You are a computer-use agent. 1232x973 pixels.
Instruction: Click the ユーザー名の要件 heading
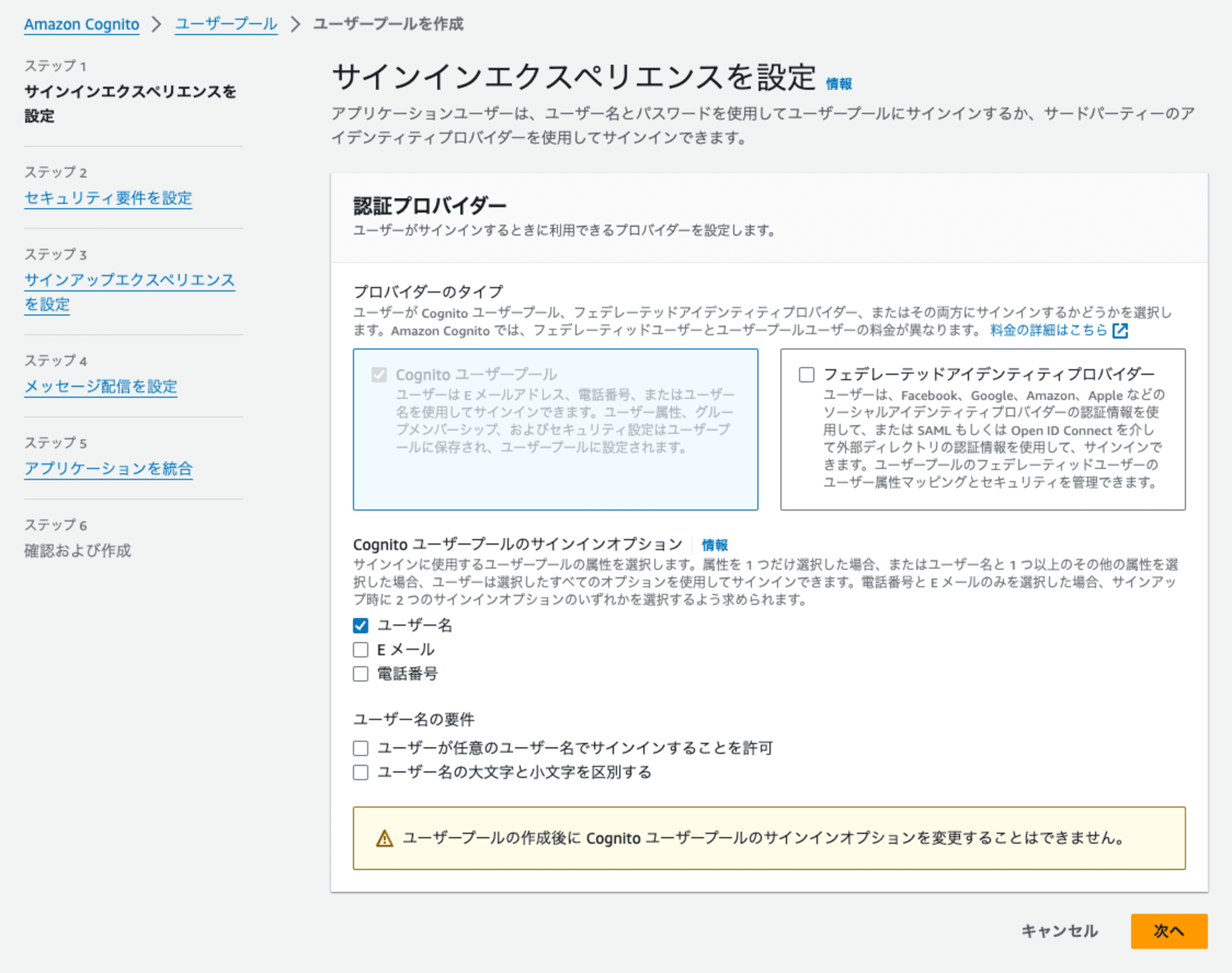414,719
